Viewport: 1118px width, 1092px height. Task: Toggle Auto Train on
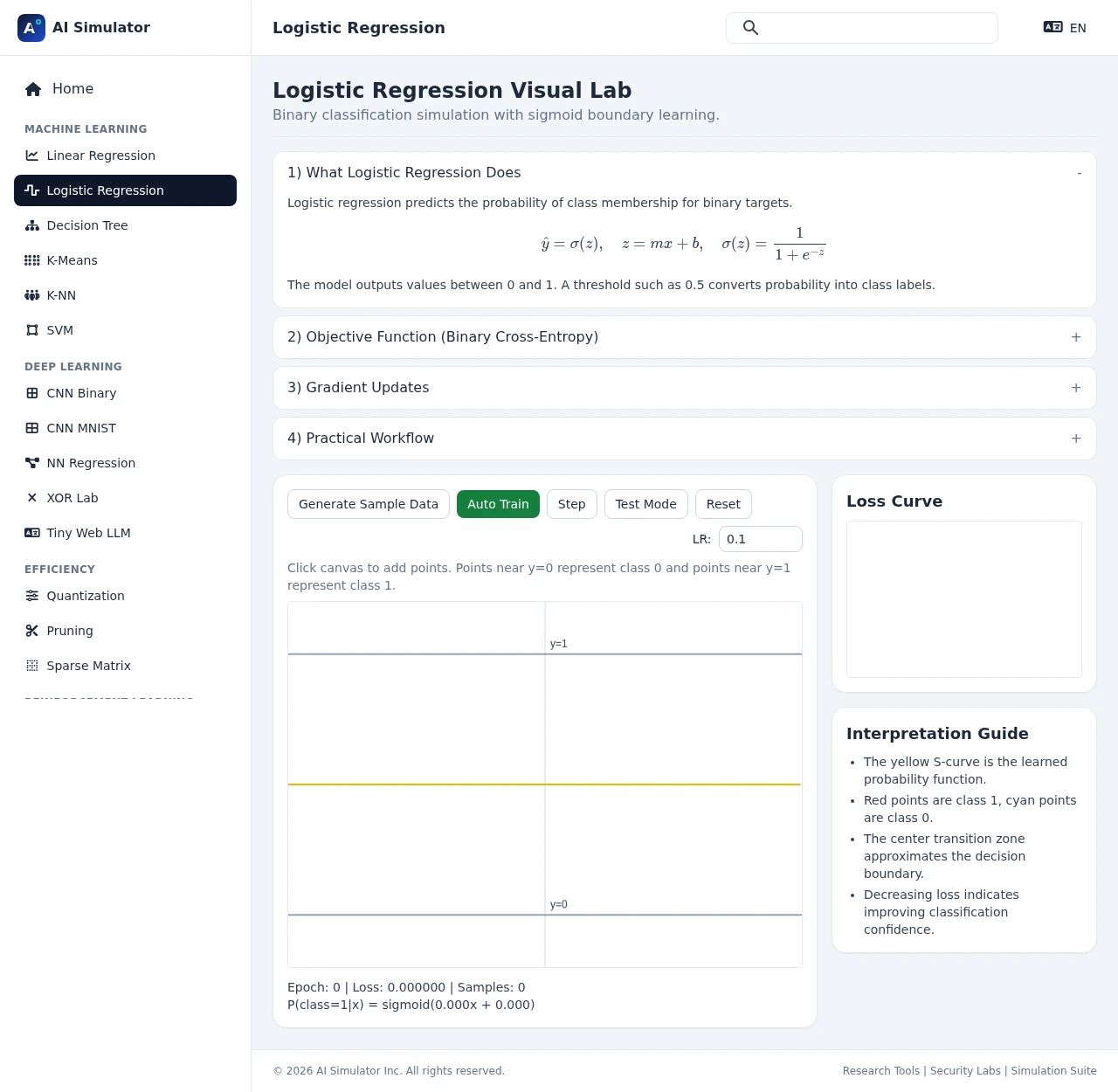click(498, 504)
